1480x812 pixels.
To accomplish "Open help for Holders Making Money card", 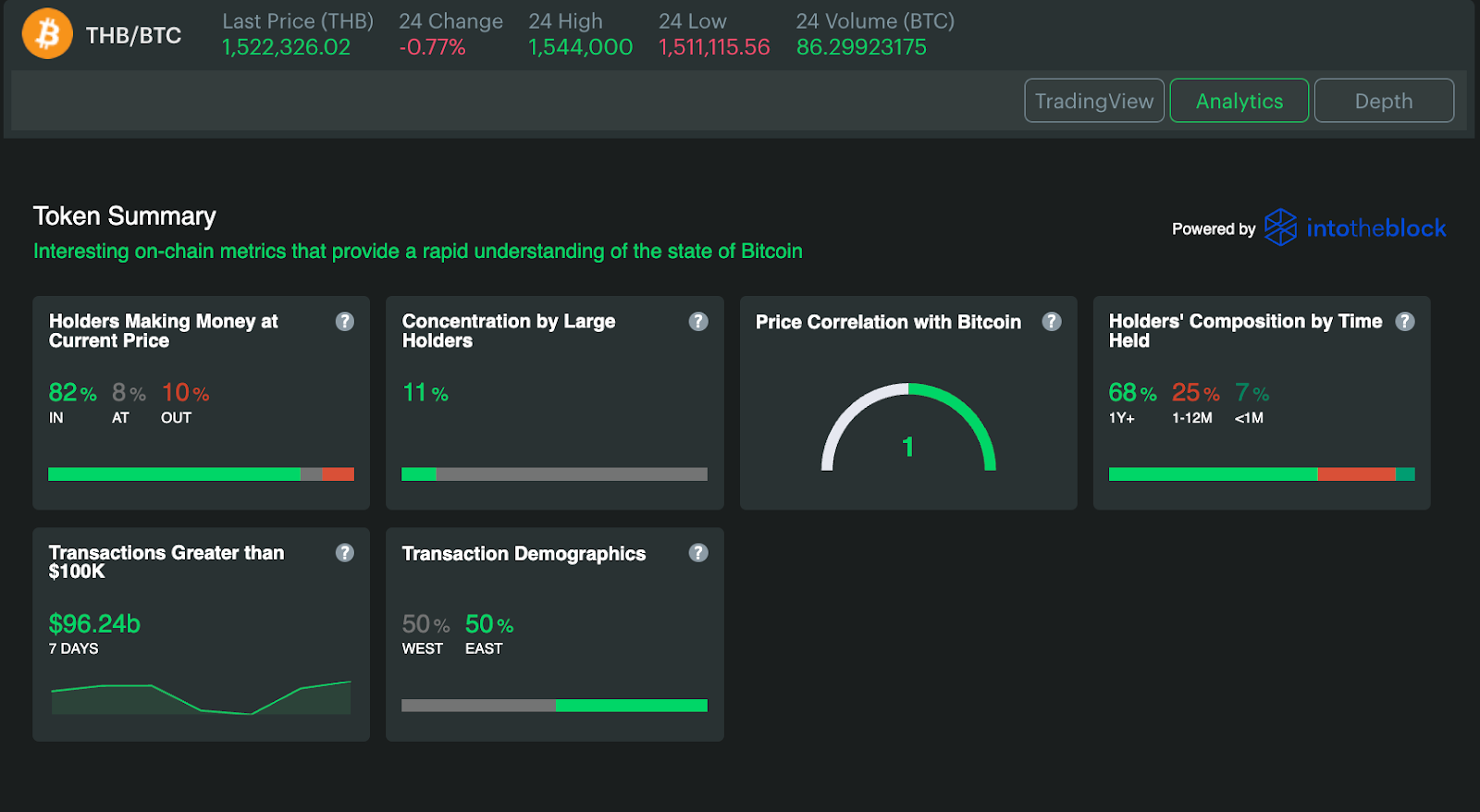I will 345,321.
